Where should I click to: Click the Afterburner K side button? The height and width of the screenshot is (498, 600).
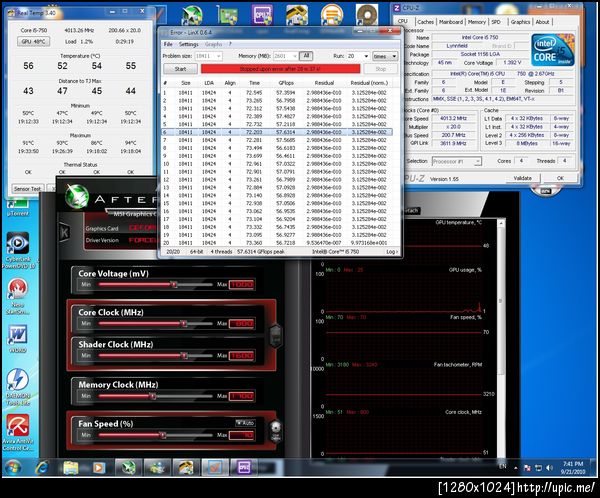(x=64, y=232)
